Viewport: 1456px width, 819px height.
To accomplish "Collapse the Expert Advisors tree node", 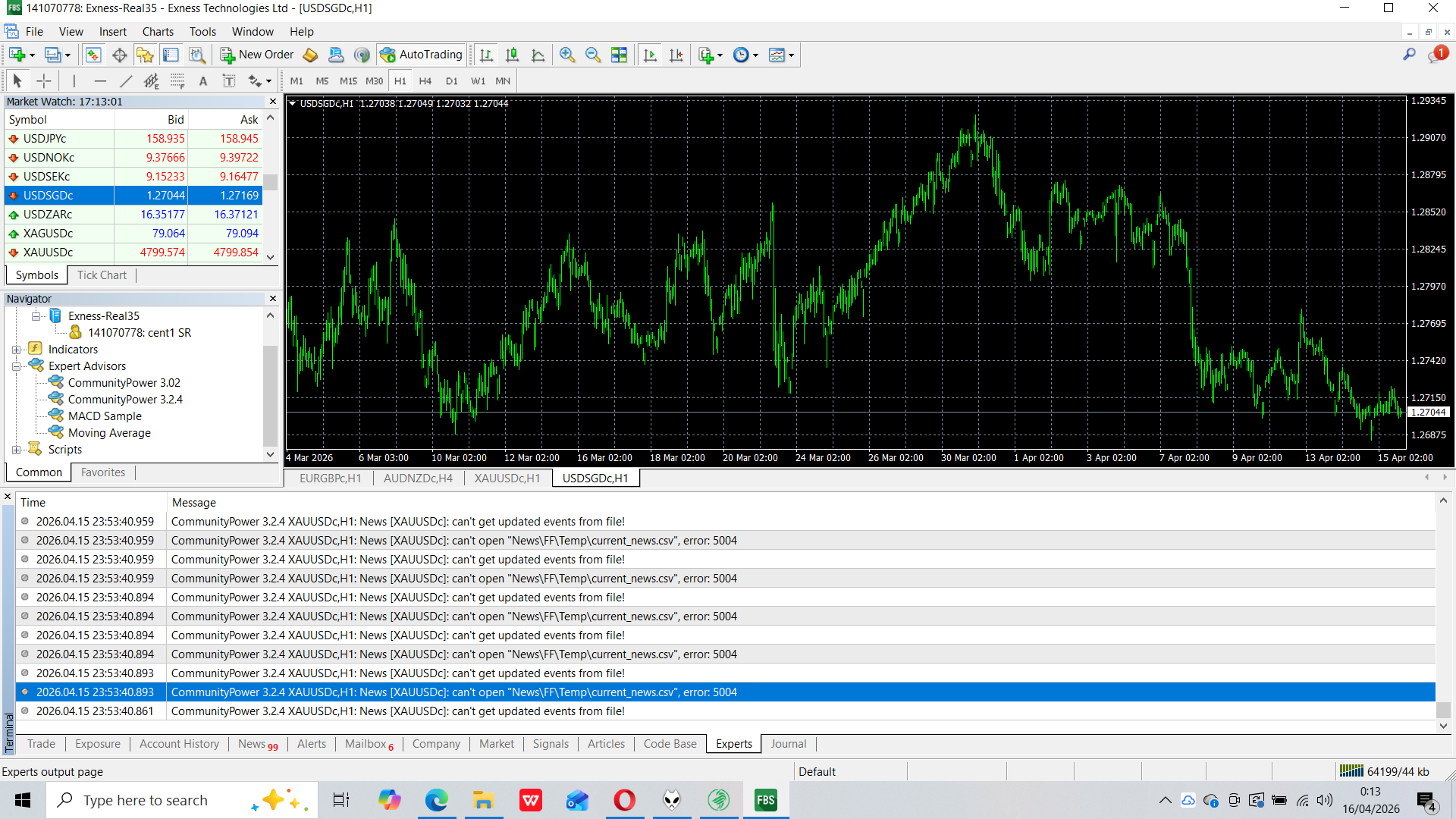I will [16, 366].
